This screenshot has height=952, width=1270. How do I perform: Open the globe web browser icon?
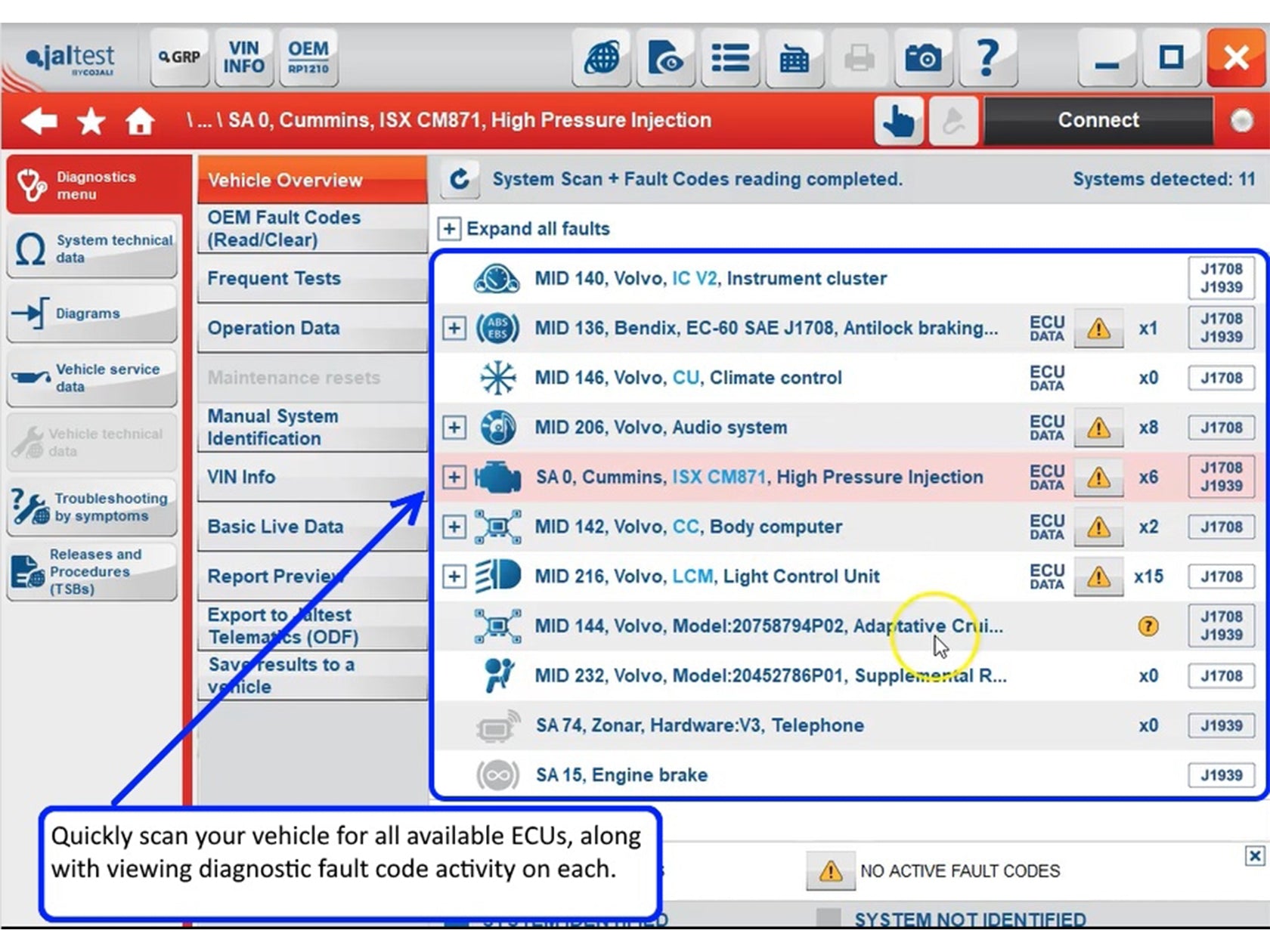tap(602, 57)
